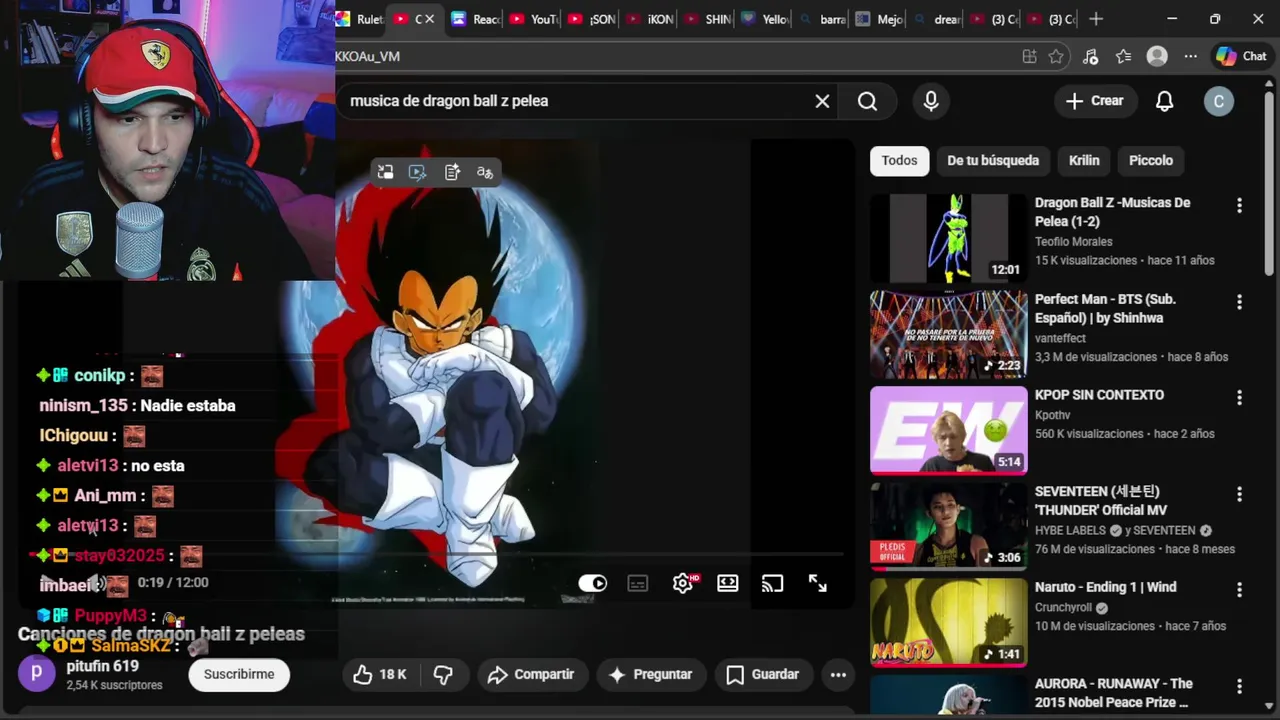Click the Compartir share button
Image resolution: width=1280 pixels, height=720 pixels.
(530, 675)
